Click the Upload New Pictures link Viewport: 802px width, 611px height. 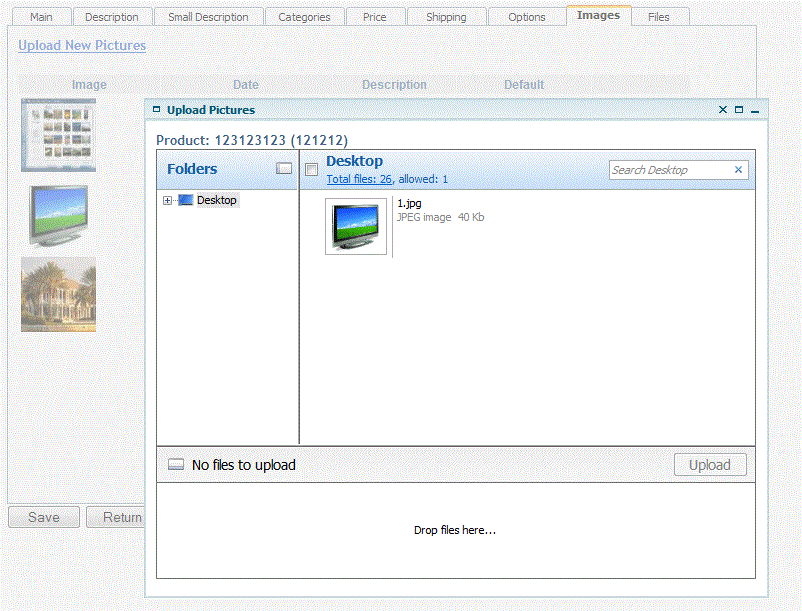[x=82, y=46]
